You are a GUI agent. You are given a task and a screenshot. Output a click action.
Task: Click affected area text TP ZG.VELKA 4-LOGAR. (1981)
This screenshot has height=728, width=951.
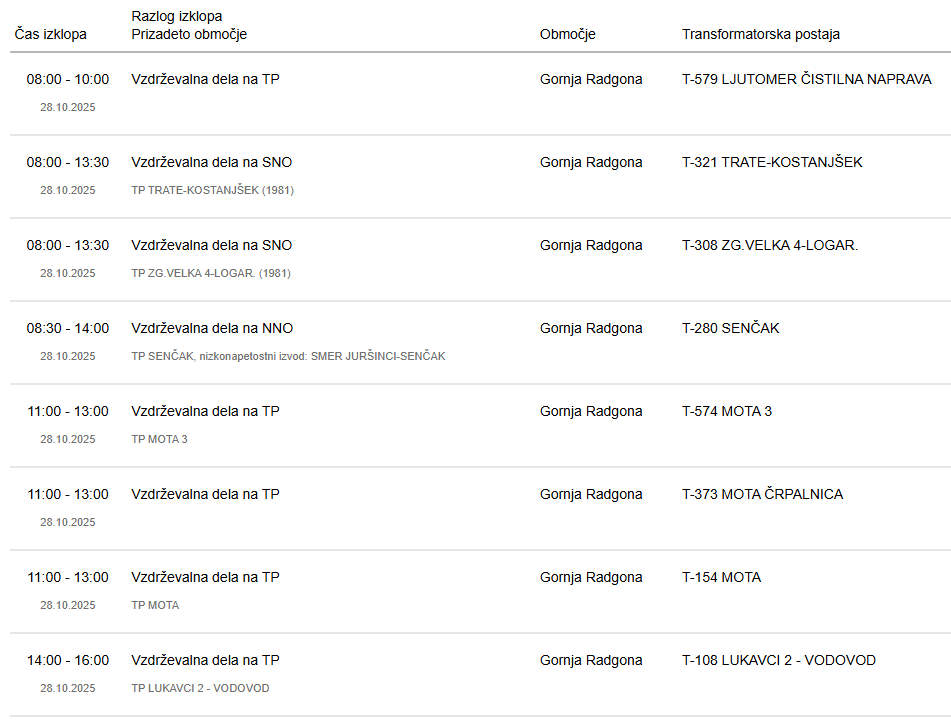(x=211, y=273)
